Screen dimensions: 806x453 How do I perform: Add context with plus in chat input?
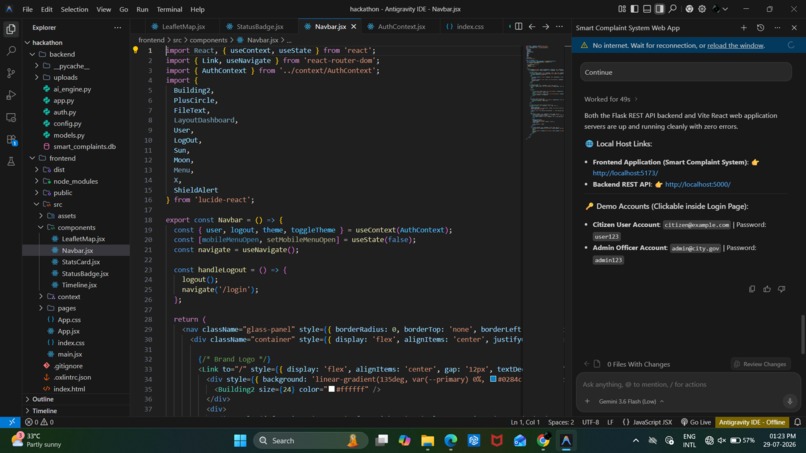point(587,401)
